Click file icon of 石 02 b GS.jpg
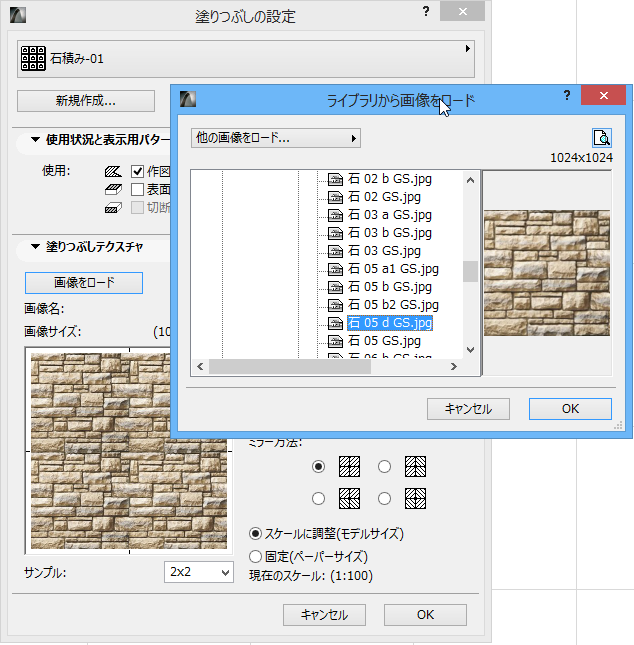 coord(335,179)
